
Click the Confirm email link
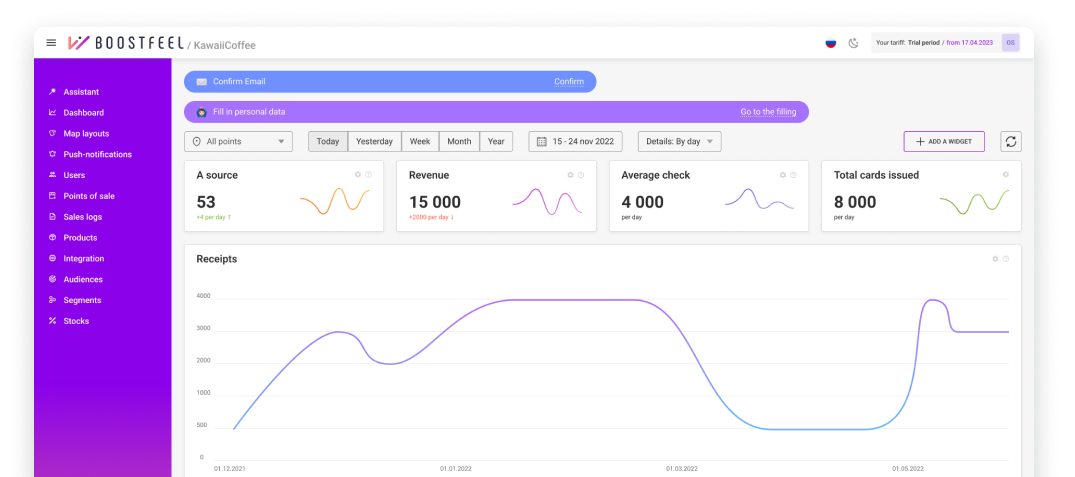pos(569,82)
